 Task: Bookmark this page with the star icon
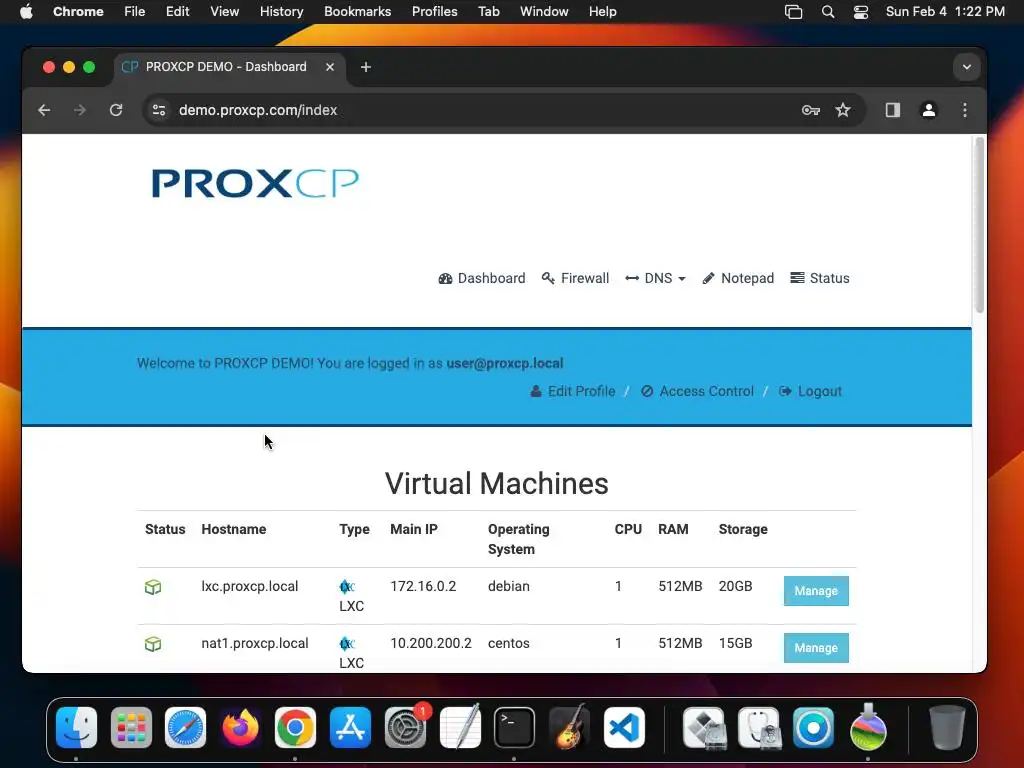pyautogui.click(x=843, y=110)
